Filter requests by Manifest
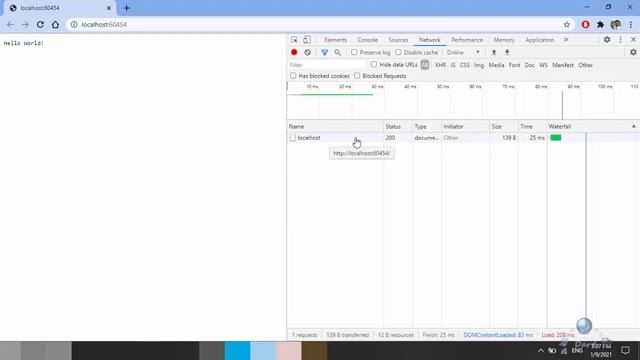This screenshot has height=360, width=640. coord(563,65)
